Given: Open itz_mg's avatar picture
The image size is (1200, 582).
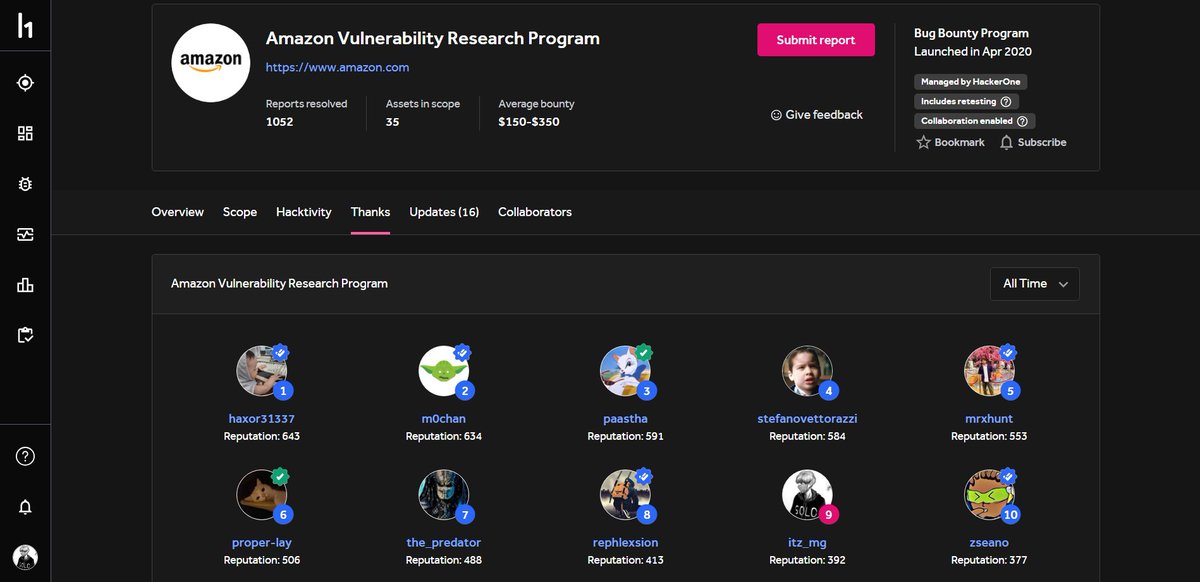Looking at the screenshot, I should (807, 495).
